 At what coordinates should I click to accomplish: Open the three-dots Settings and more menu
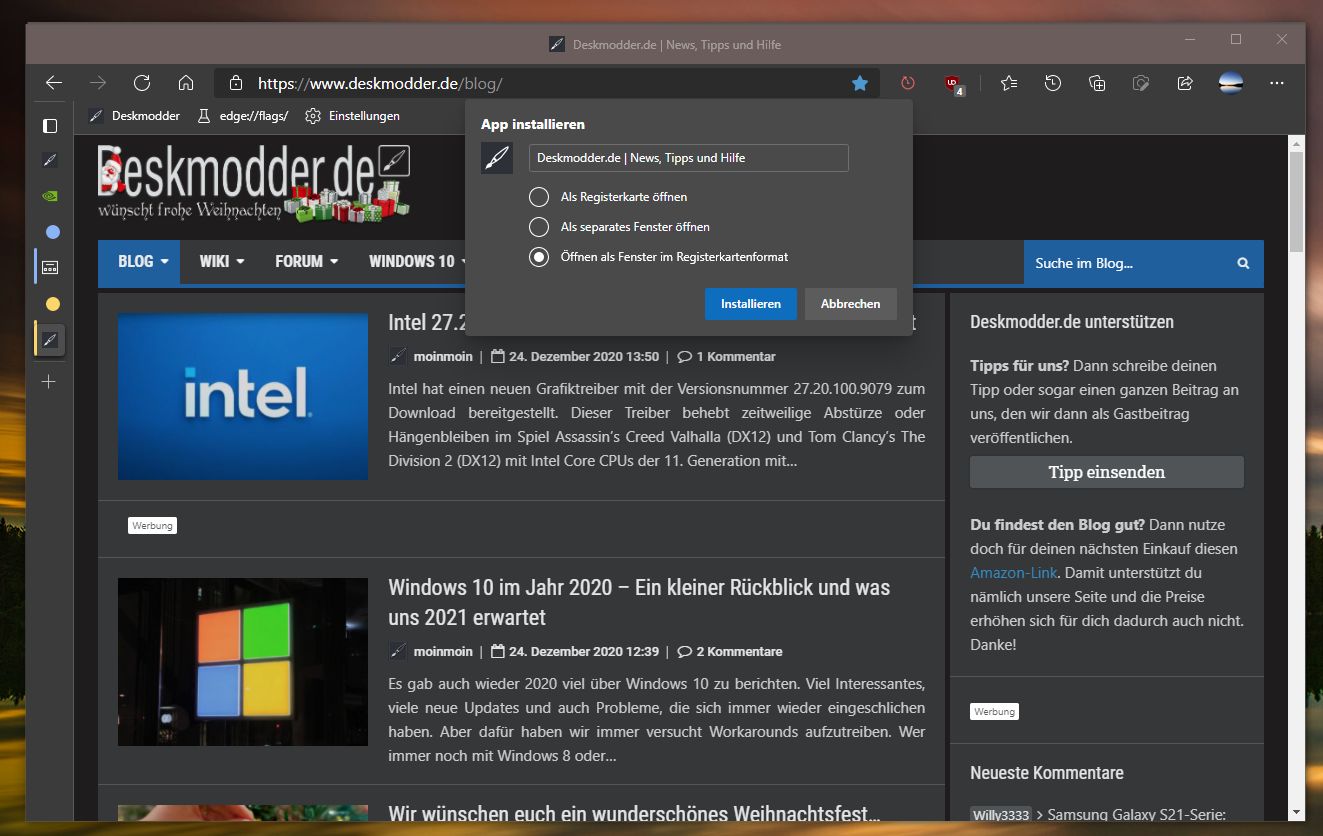click(1277, 83)
